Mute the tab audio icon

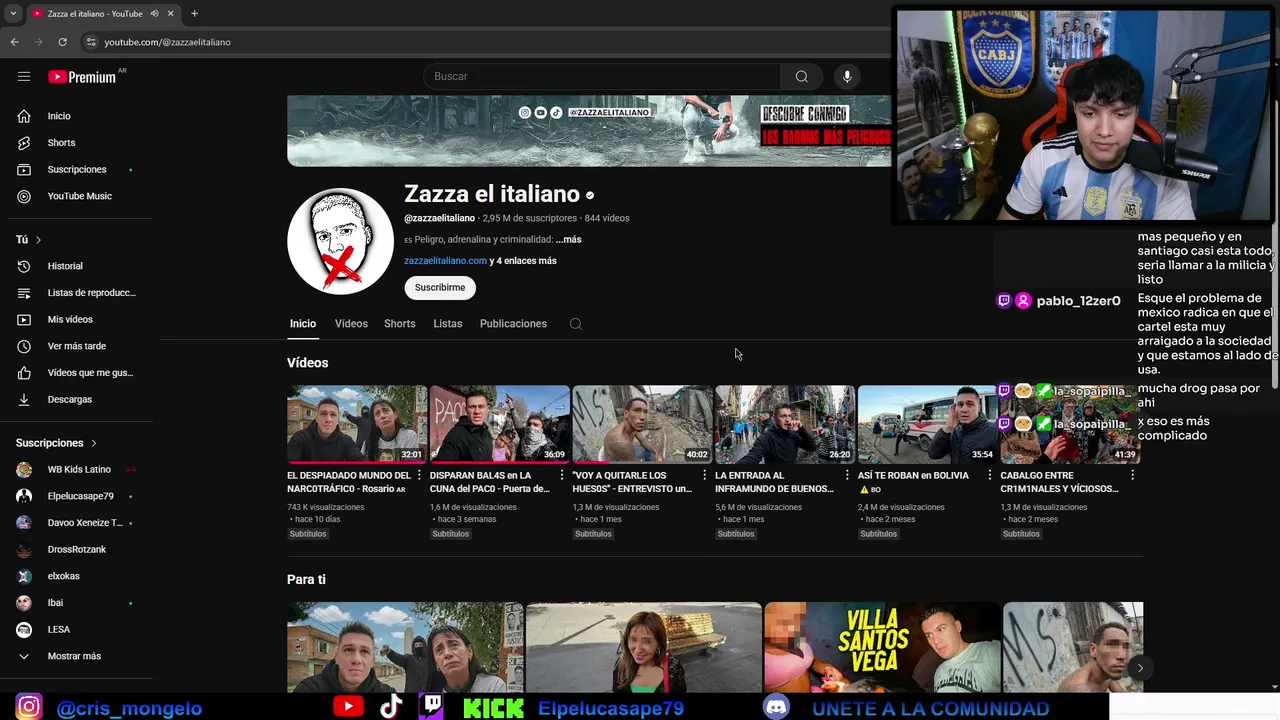click(x=155, y=13)
